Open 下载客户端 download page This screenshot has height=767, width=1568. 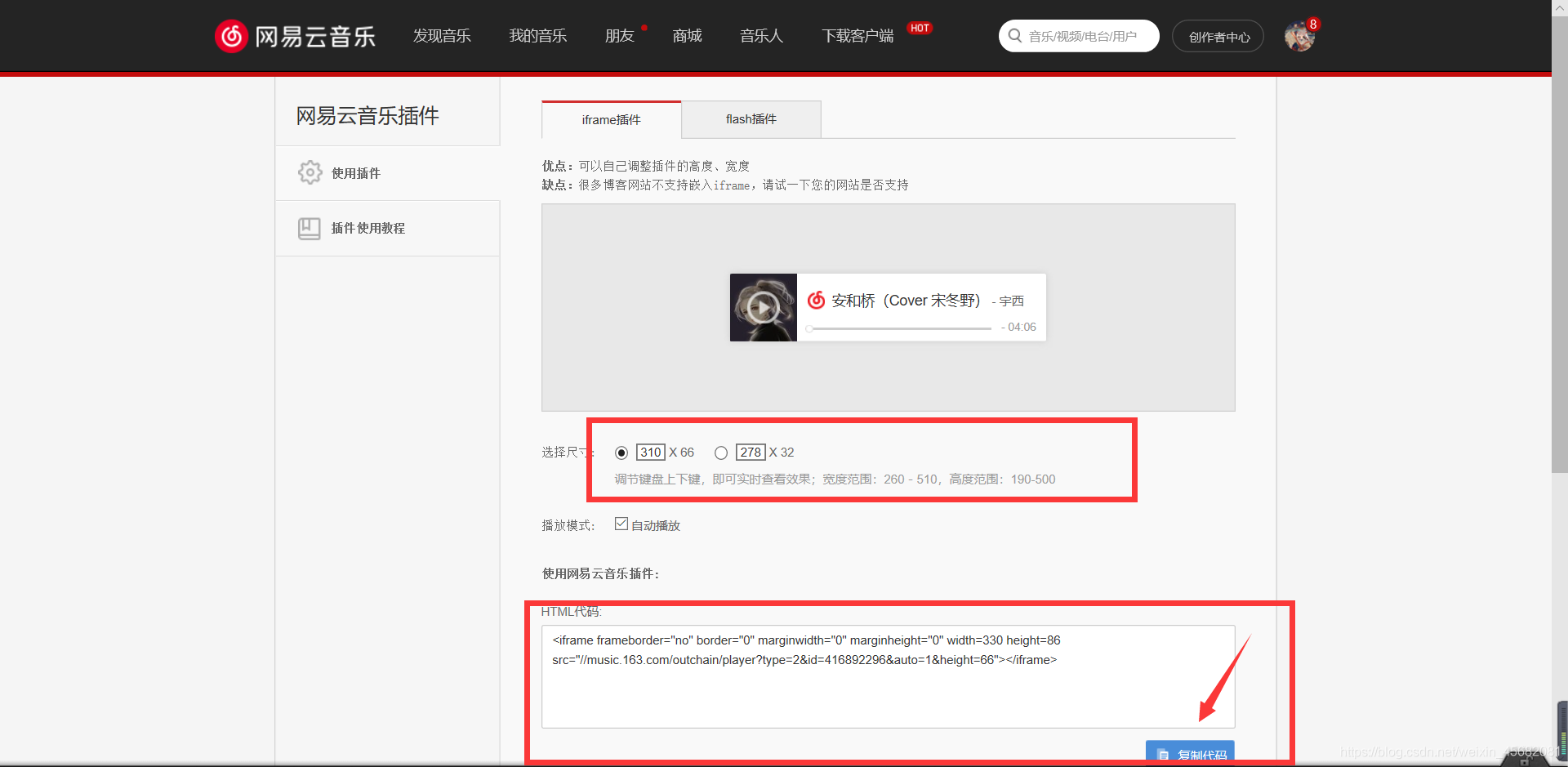tap(857, 36)
